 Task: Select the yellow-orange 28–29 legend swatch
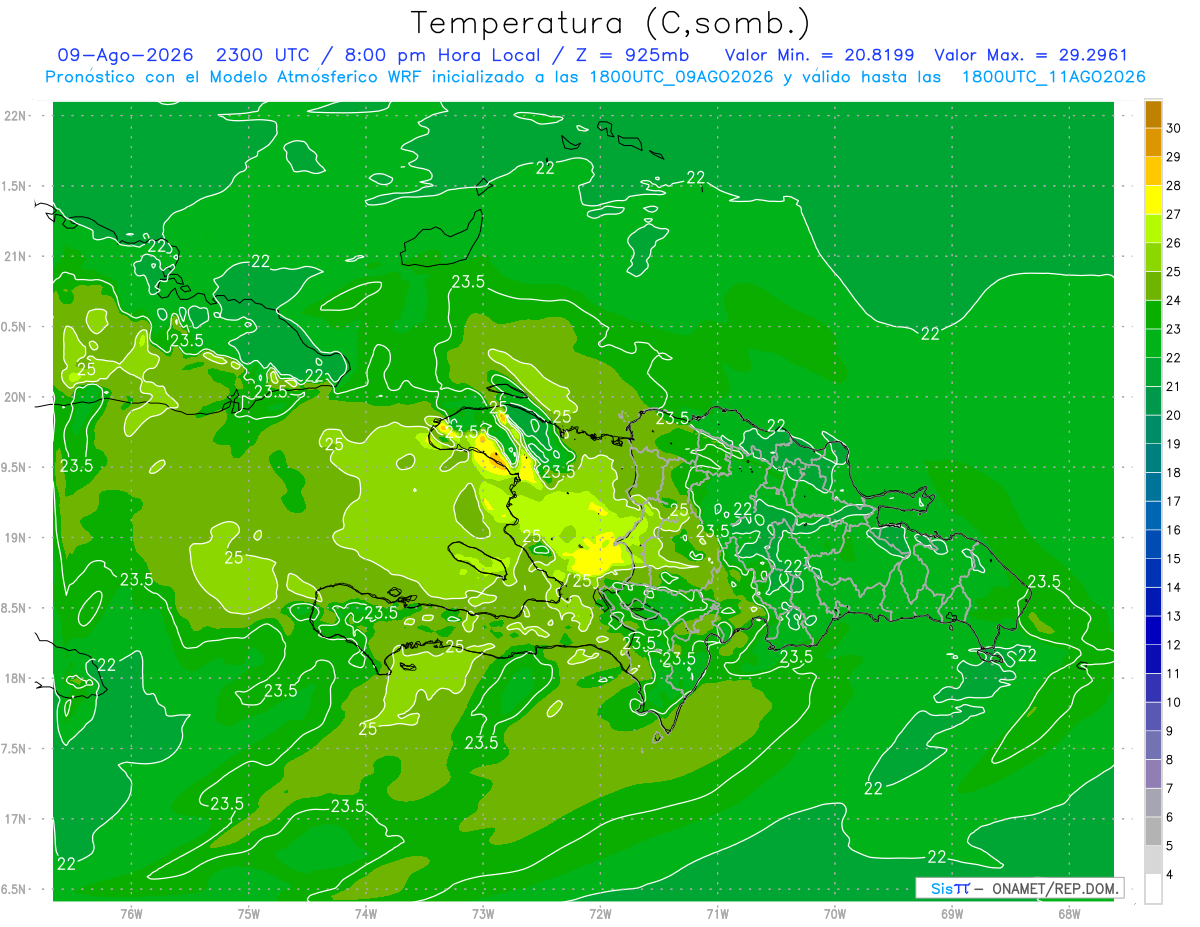point(1153,171)
